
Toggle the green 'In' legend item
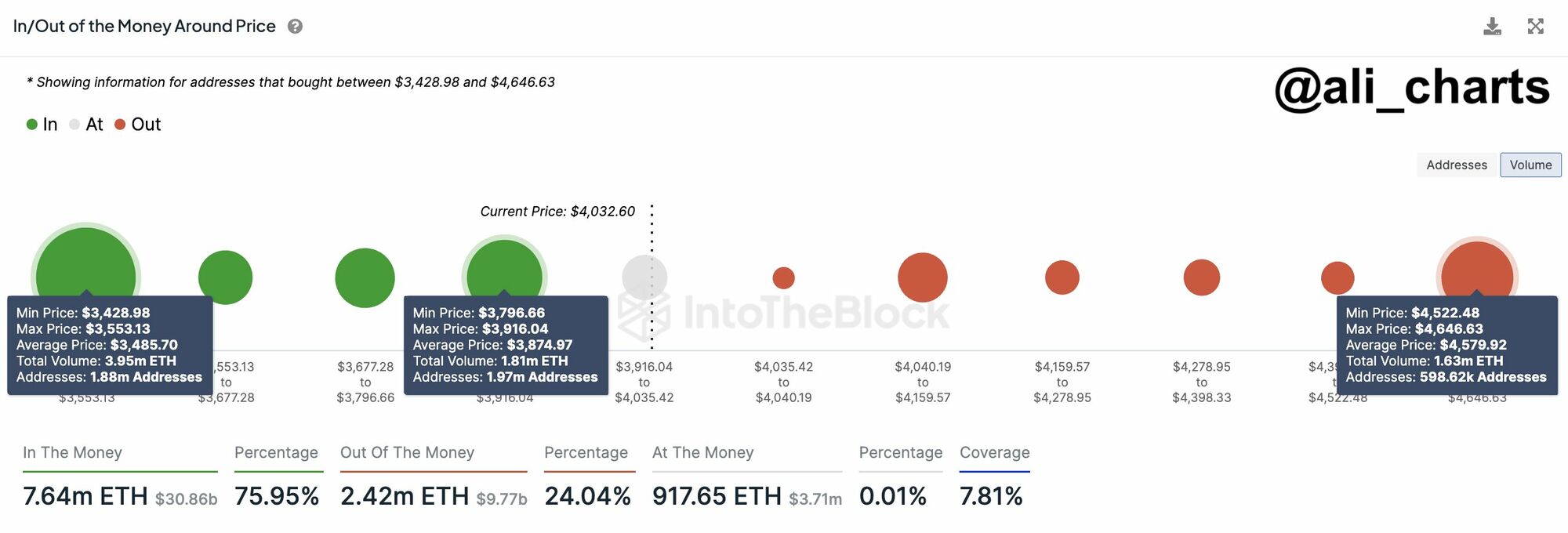[42, 125]
